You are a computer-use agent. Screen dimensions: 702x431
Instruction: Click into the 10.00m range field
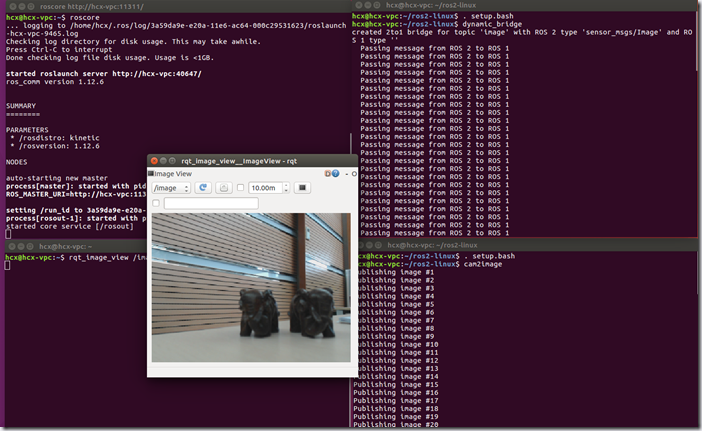(265, 188)
